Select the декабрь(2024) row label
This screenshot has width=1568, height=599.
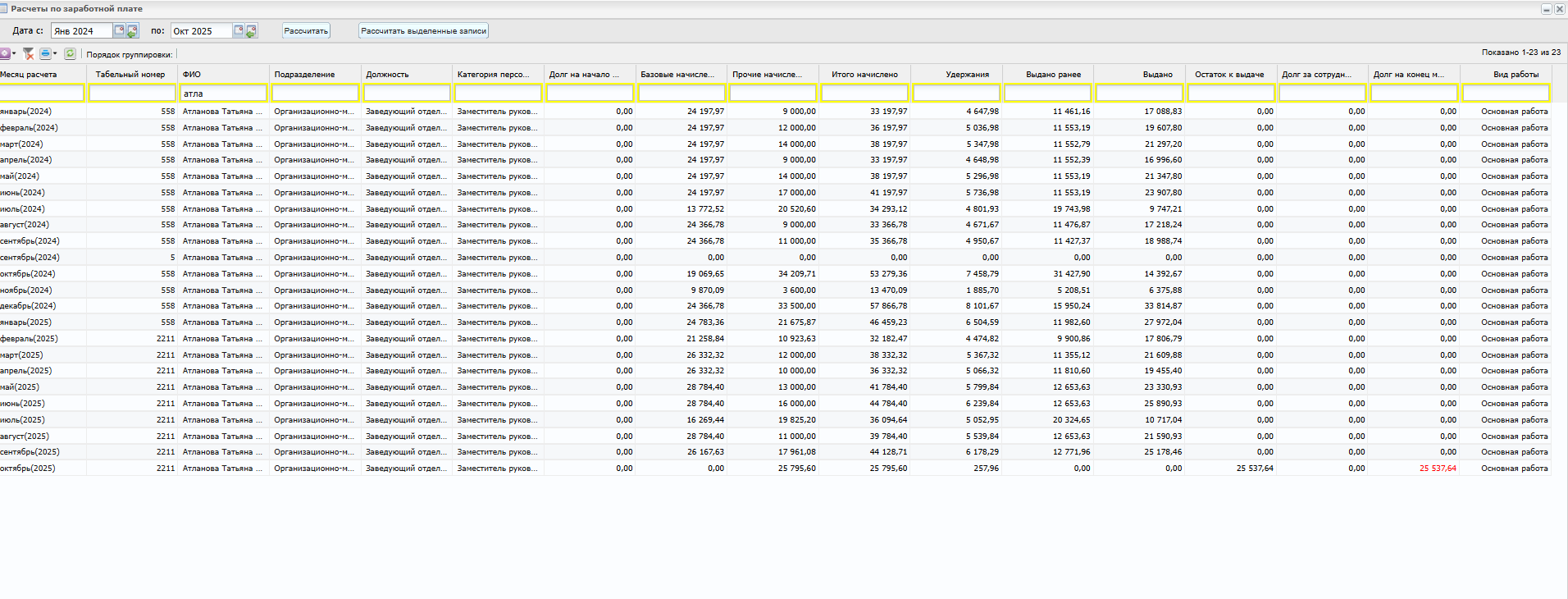29,306
